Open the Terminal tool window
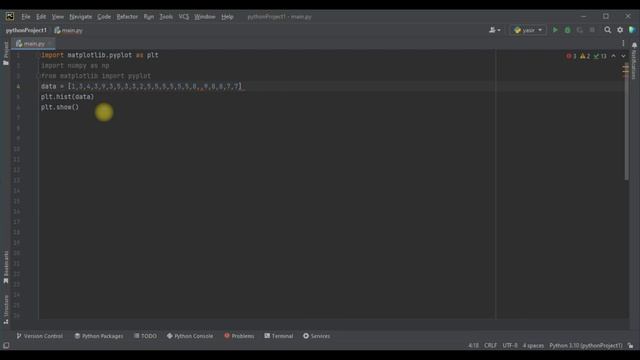Screen dimensions: 640x360 (x=278, y=336)
